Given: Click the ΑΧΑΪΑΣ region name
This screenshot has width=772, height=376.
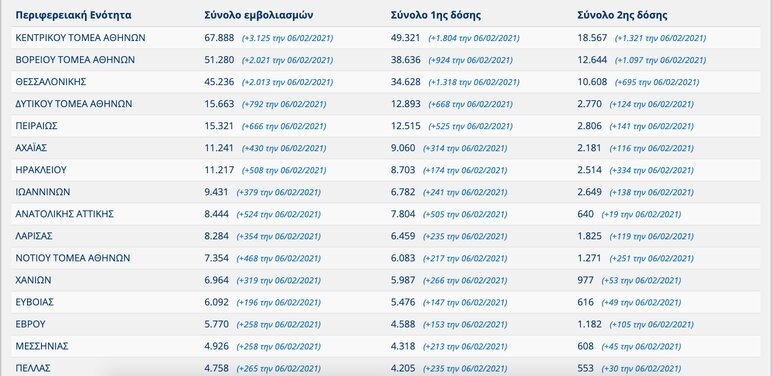Looking at the screenshot, I should (x=32, y=148).
